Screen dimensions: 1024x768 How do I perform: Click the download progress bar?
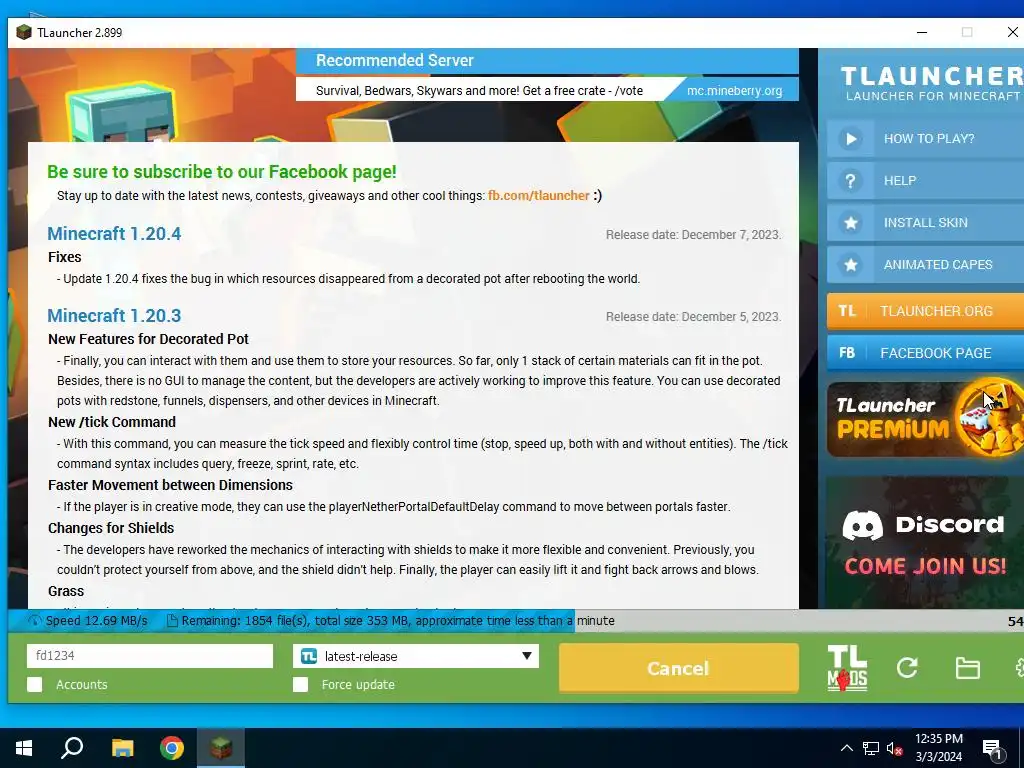pos(516,620)
